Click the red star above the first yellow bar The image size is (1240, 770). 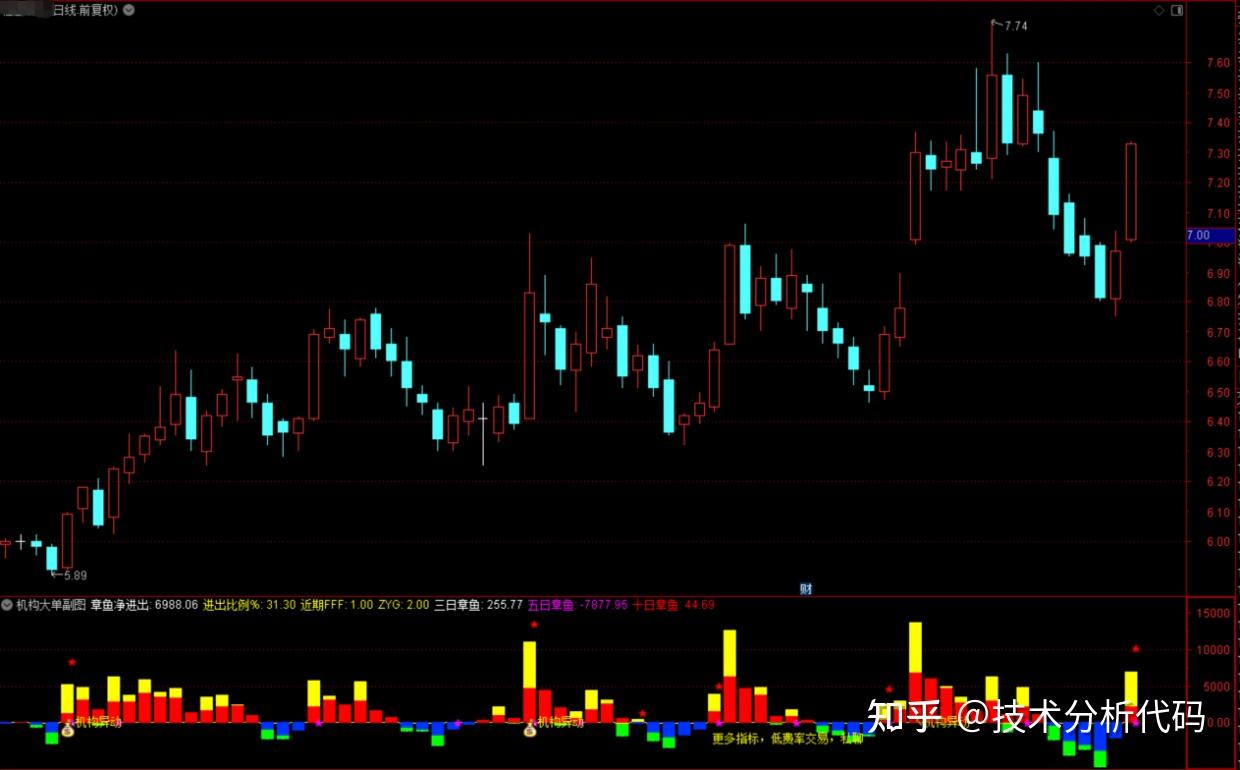coord(72,663)
